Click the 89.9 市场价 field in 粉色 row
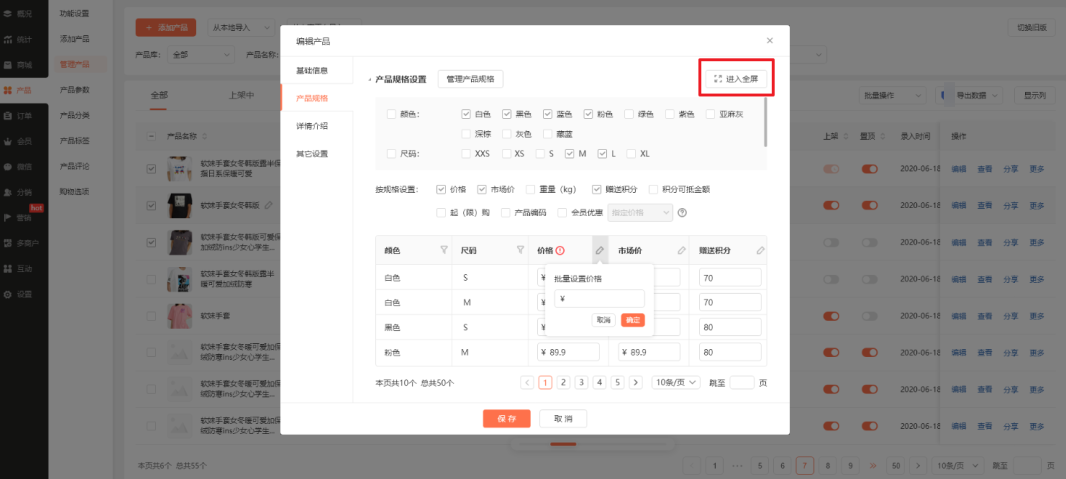This screenshot has height=479, width=1066. (649, 352)
